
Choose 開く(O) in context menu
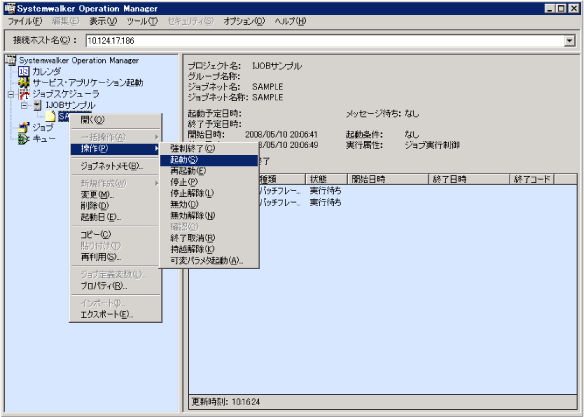click(x=116, y=120)
